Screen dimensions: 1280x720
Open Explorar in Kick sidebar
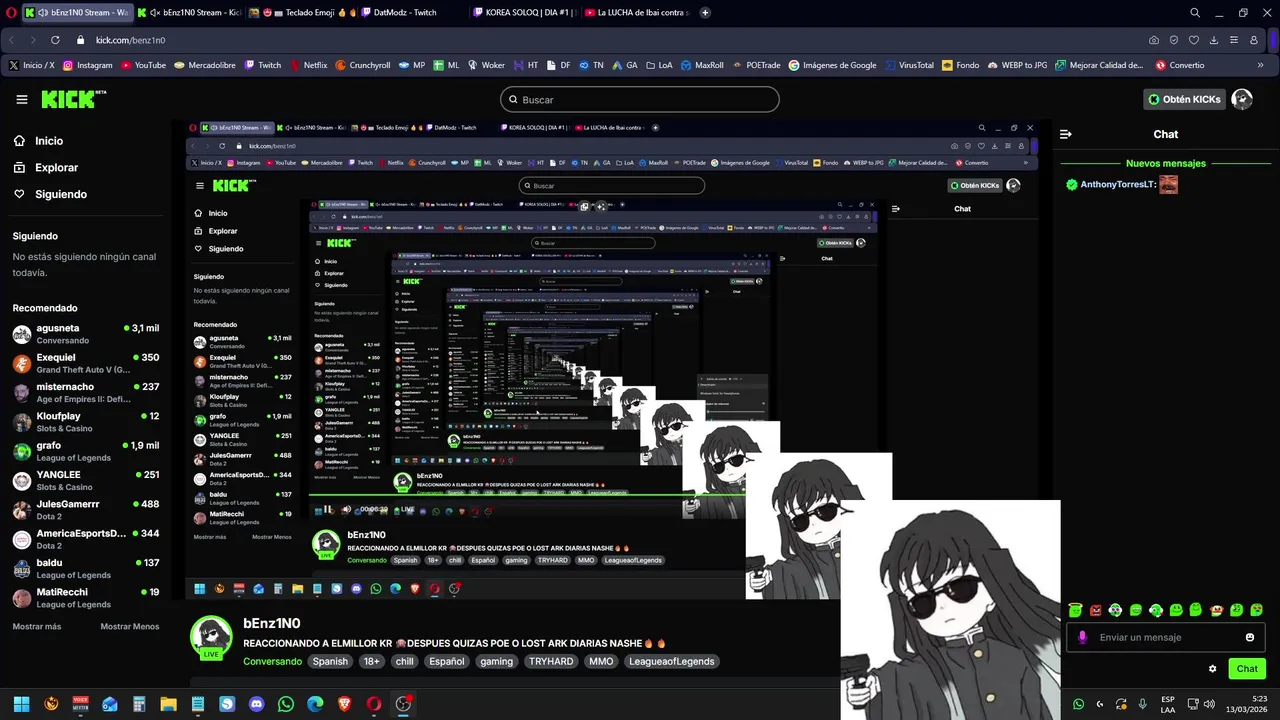point(56,168)
